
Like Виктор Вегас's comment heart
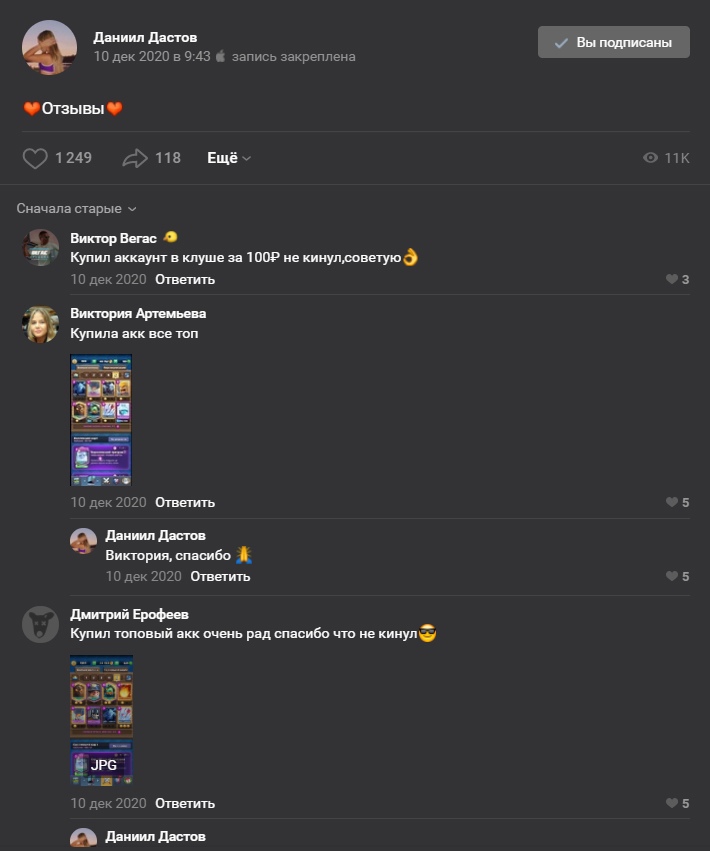[672, 280]
